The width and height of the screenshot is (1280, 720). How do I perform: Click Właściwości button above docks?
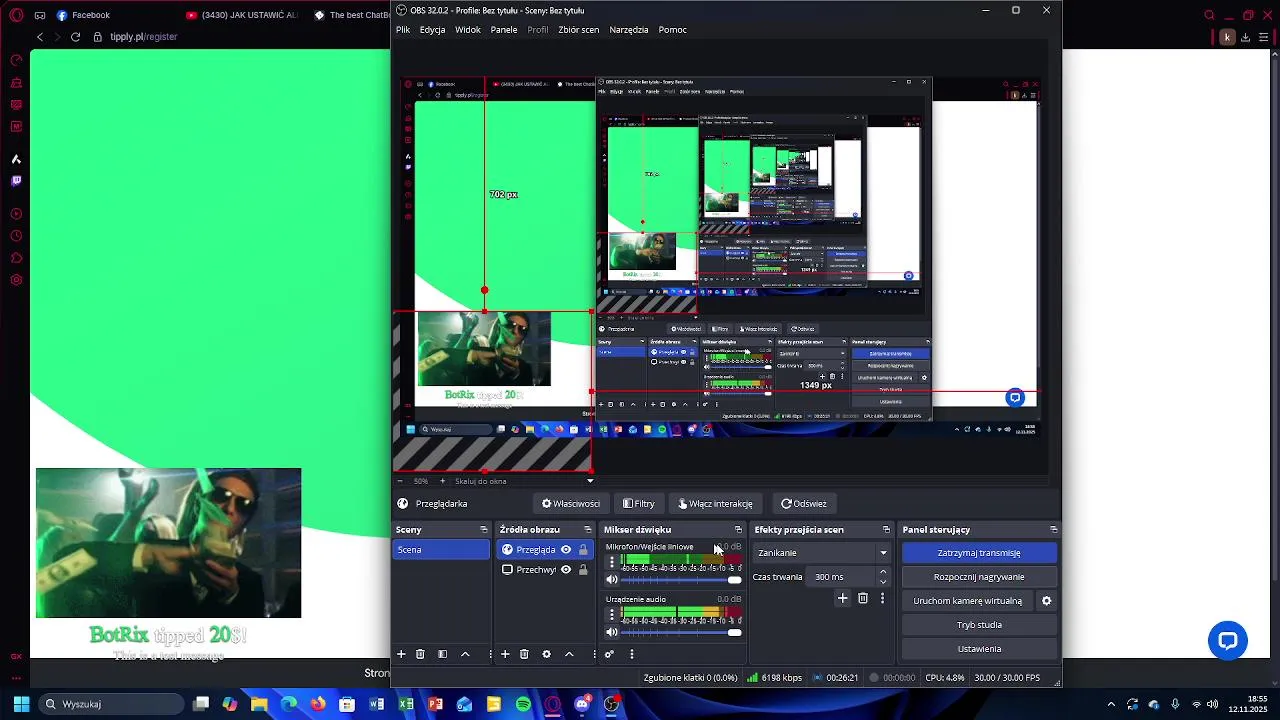pyautogui.click(x=571, y=504)
